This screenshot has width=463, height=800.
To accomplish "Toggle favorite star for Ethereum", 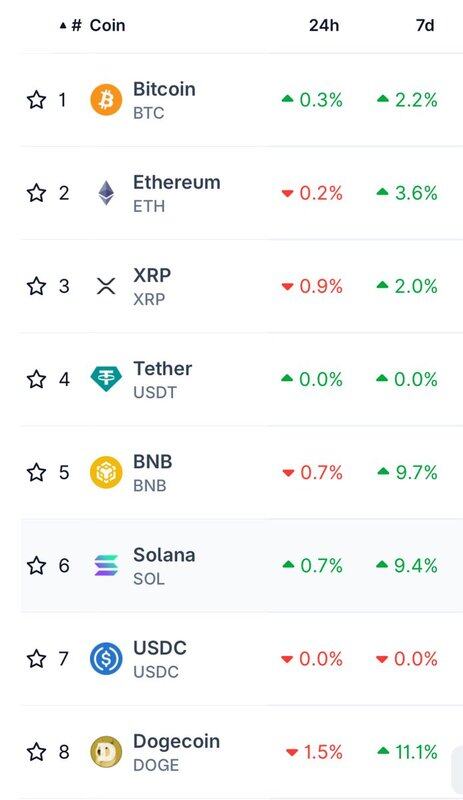I will [36, 193].
